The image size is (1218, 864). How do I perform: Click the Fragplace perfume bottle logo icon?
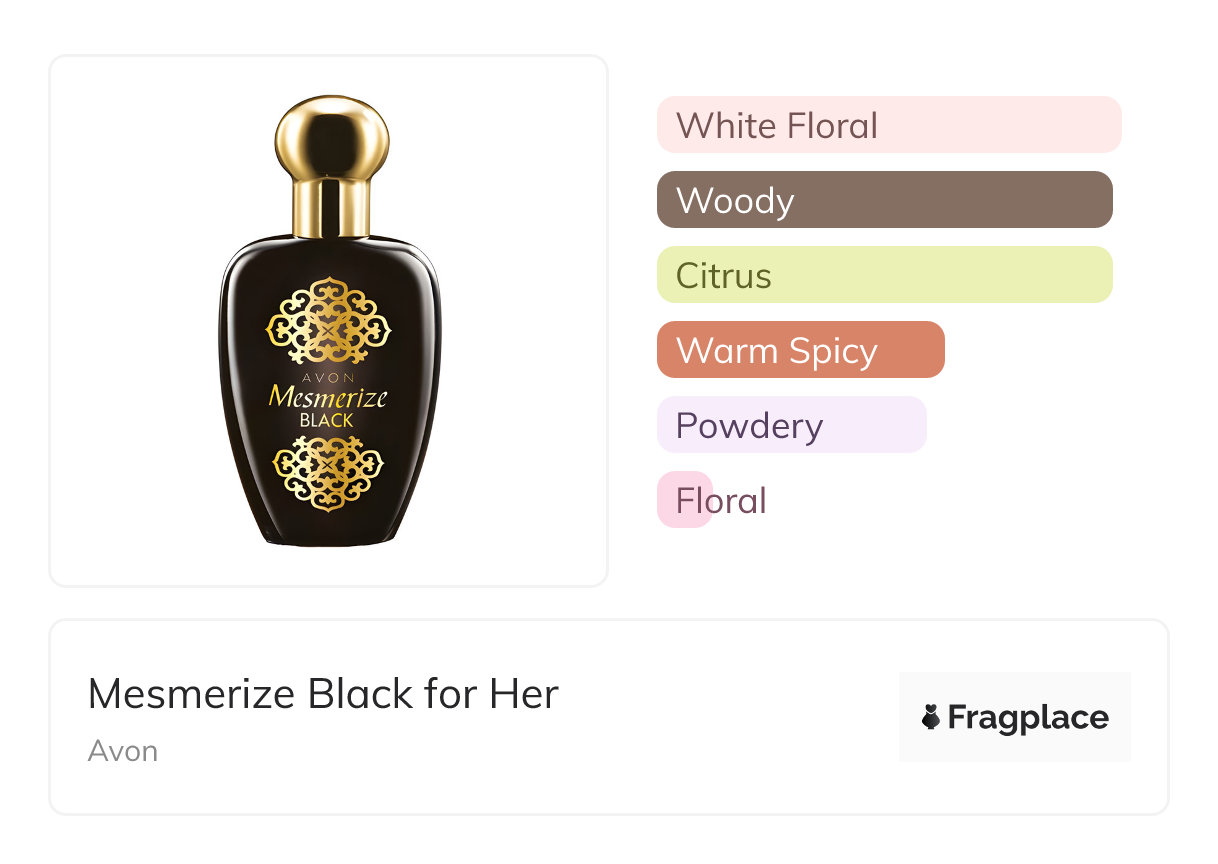931,717
